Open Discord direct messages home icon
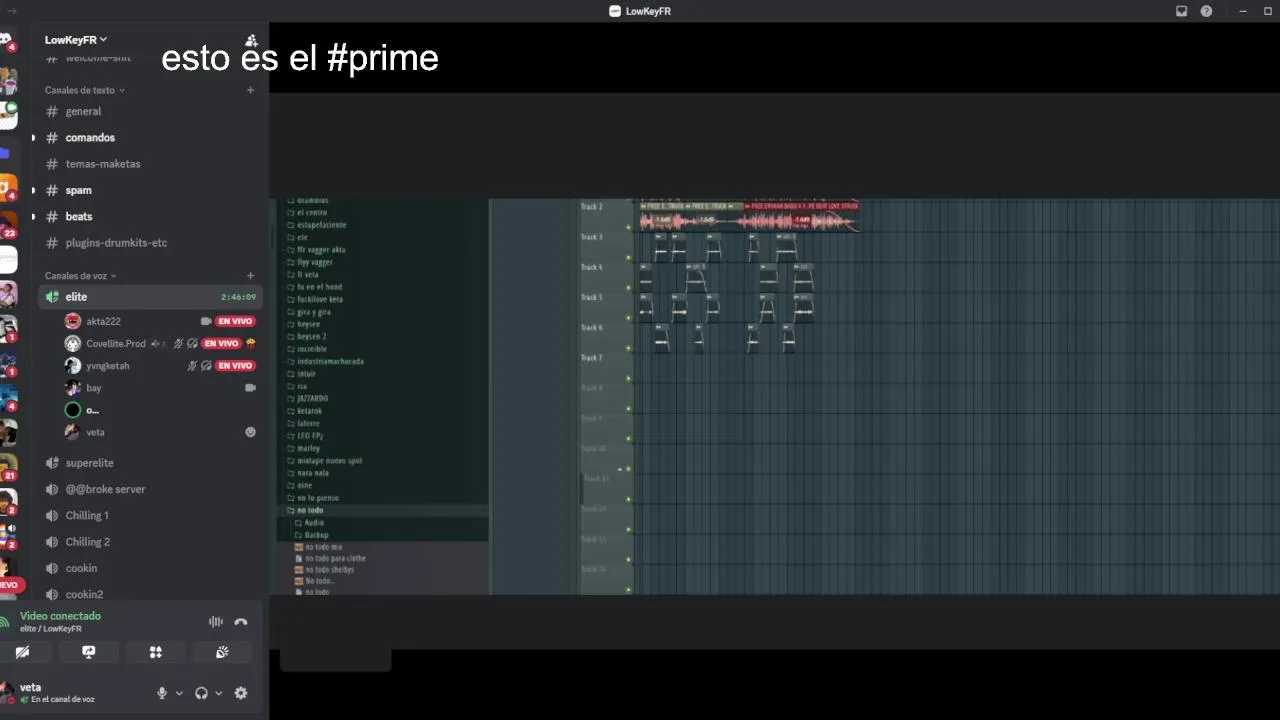The image size is (1280, 720). [8, 39]
